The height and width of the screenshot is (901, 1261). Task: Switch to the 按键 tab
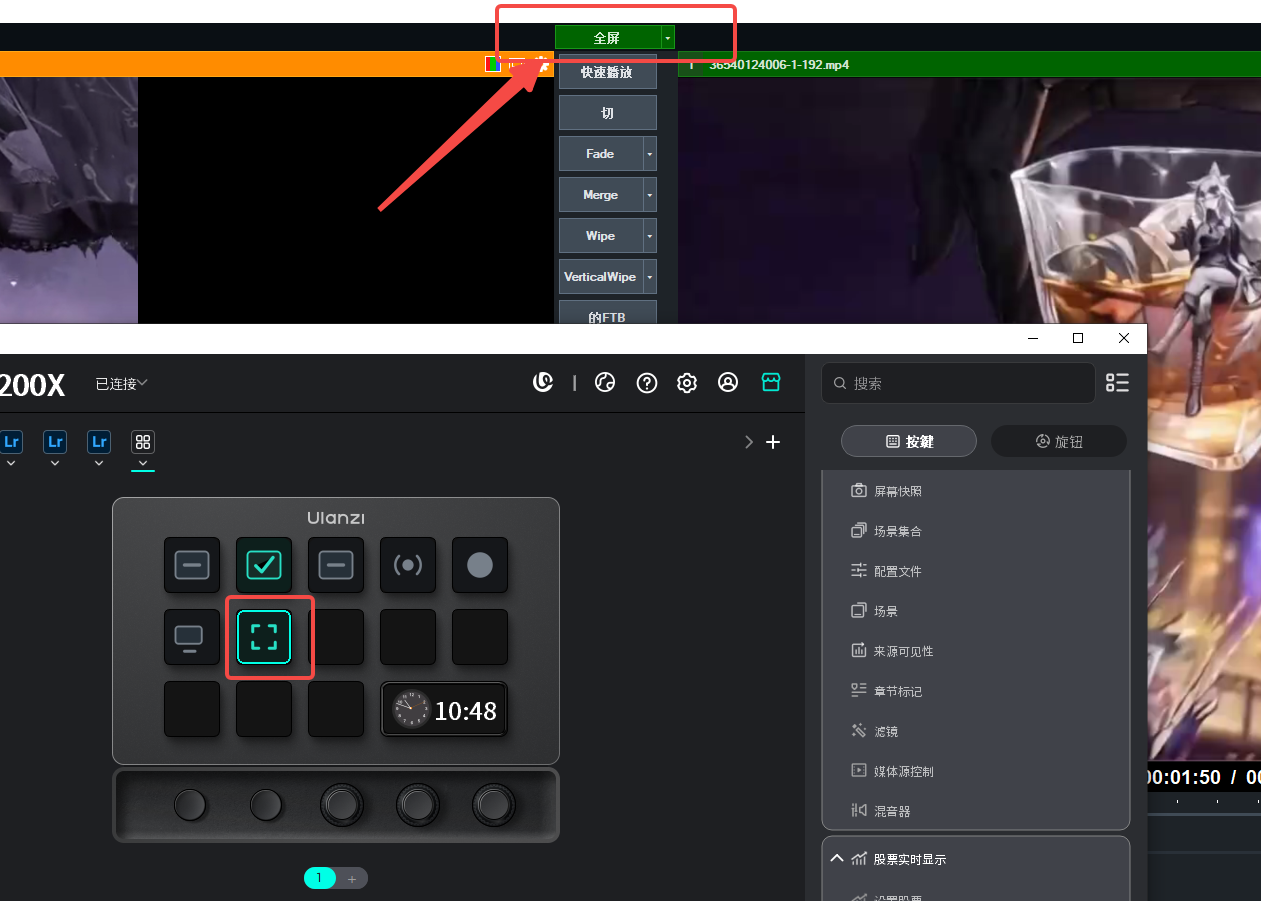tap(909, 441)
